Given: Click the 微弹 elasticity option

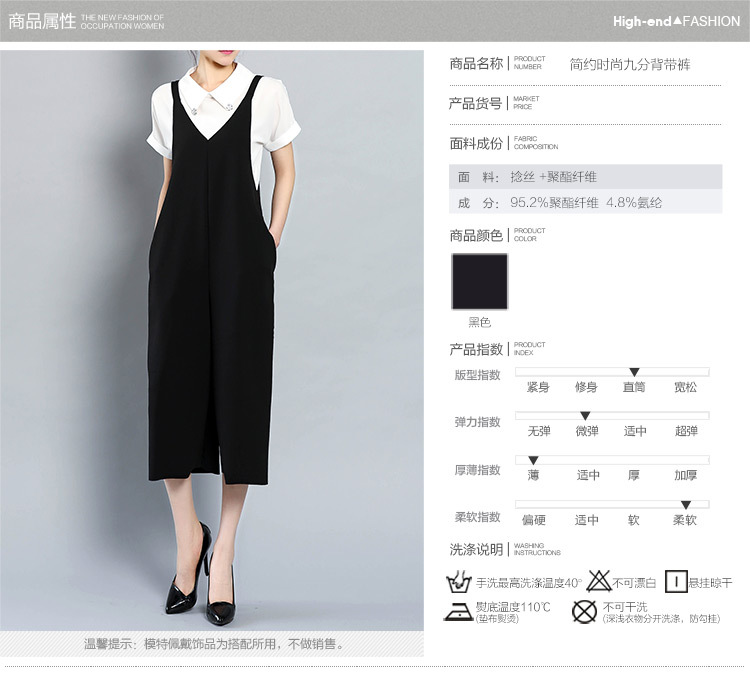Looking at the screenshot, I should pyautogui.click(x=587, y=431).
